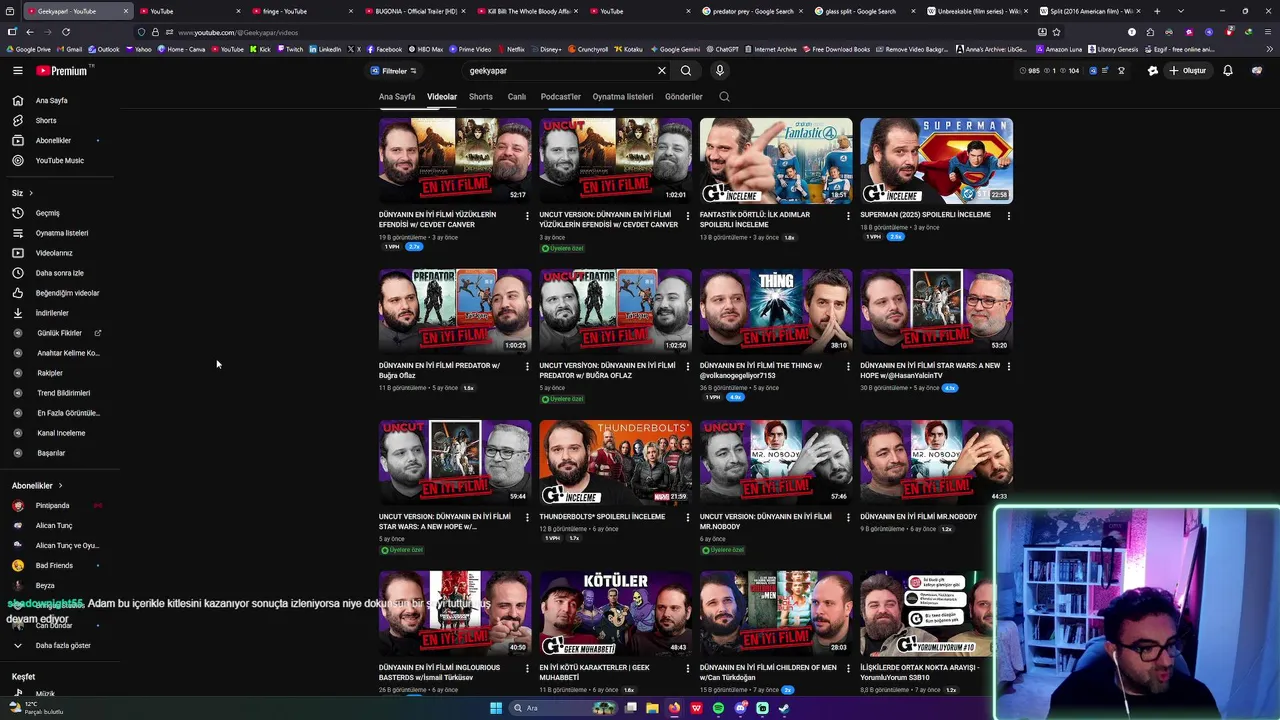Click the YouTube Premium logo
Screen dimensions: 1280x720
pos(63,71)
